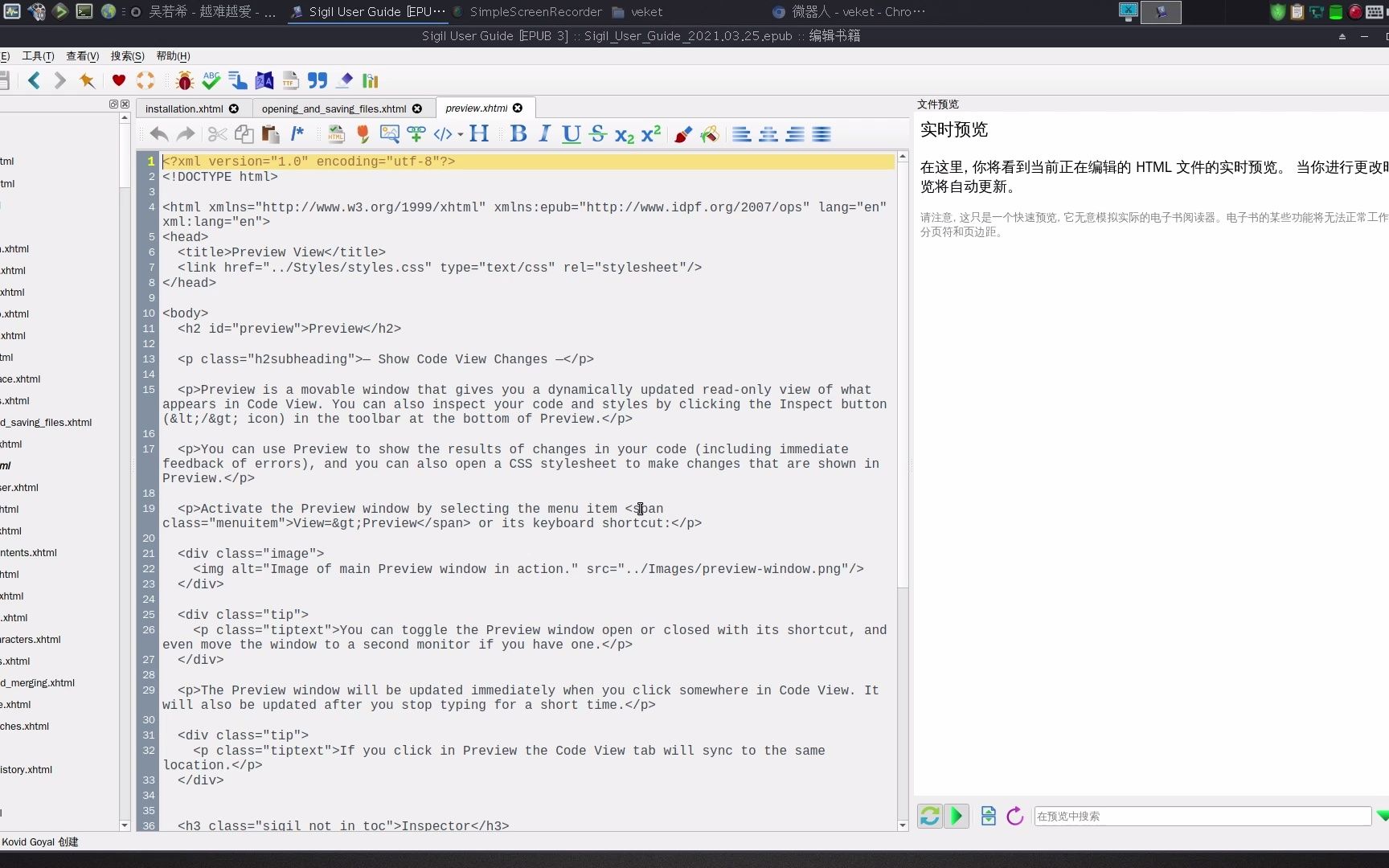Select d_merging.xhtml in book browser
This screenshot has width=1389, height=868.
click(x=37, y=682)
